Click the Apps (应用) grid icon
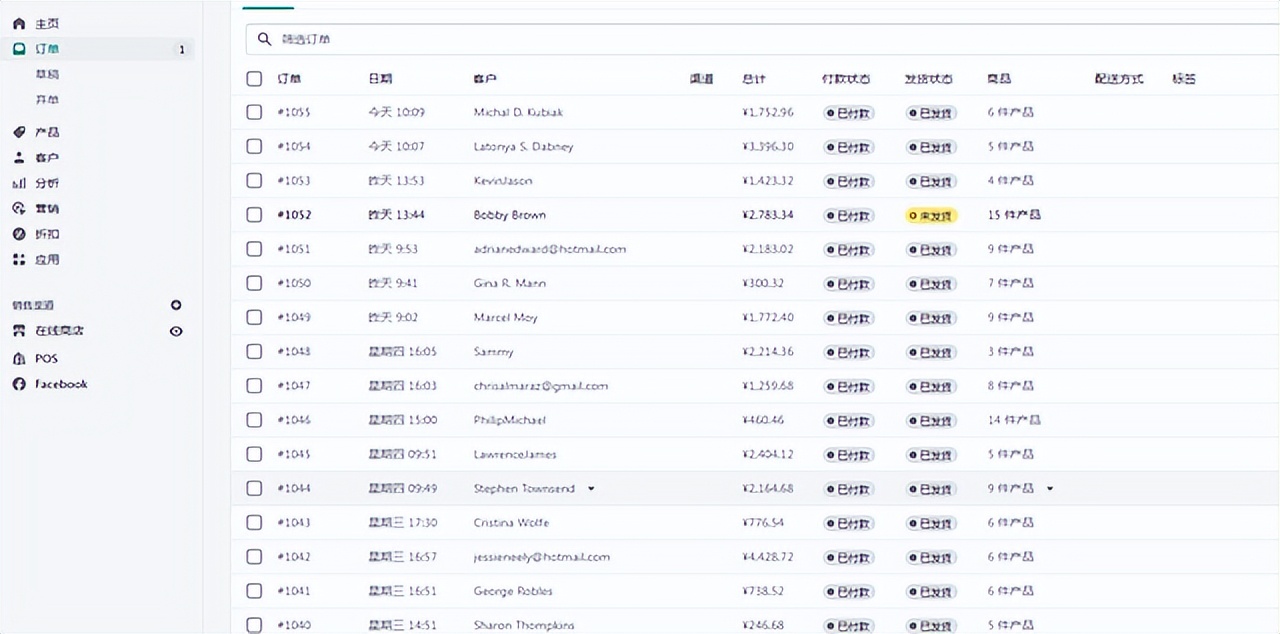 point(19,260)
